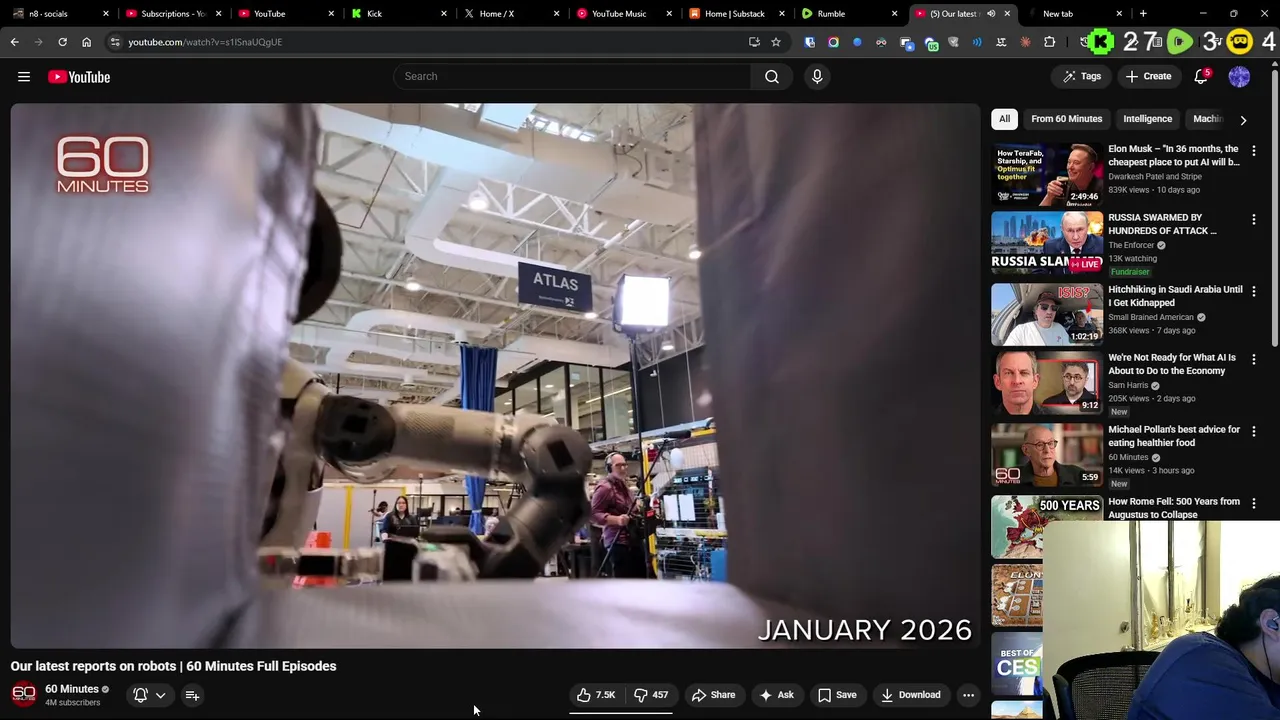Image resolution: width=1280 pixels, height=720 pixels.
Task: Click the Ask button below the video
Action: (777, 695)
